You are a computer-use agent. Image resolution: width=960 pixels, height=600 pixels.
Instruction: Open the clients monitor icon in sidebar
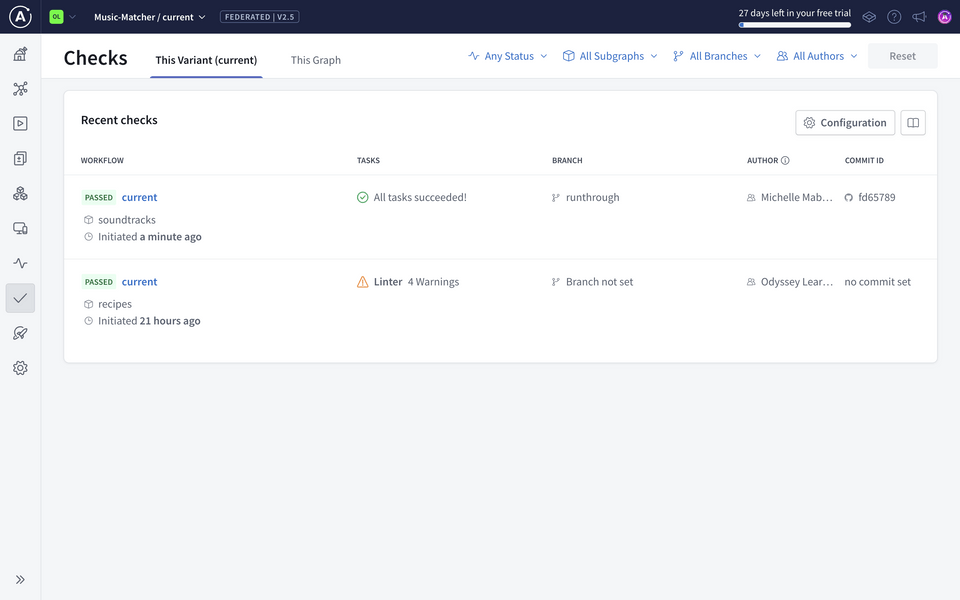point(19,227)
